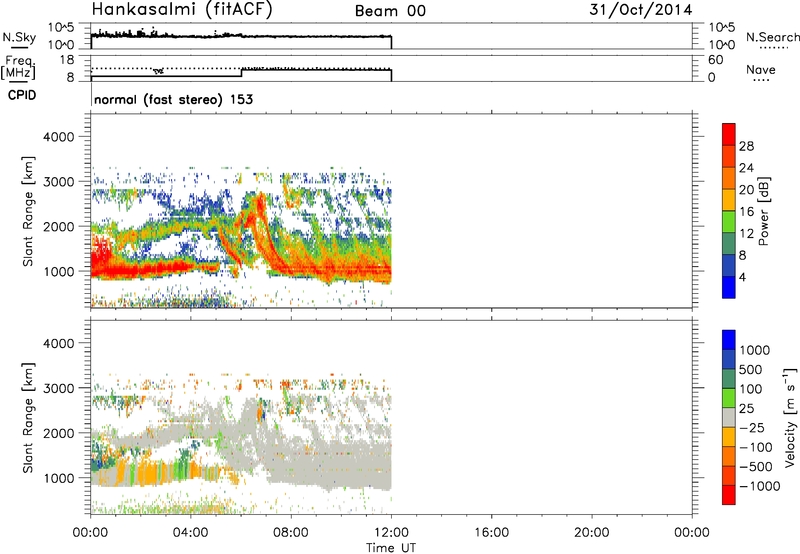Select the -1000 label on Velocity colorbar
Screen dimensions: 800x554
pyautogui.click(x=759, y=486)
